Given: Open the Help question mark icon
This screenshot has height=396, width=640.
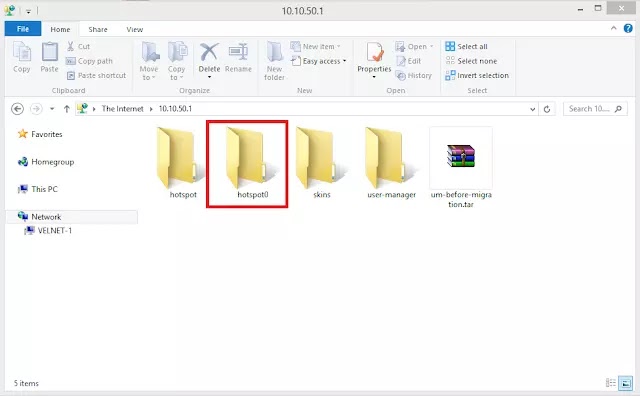Looking at the screenshot, I should pyautogui.click(x=628, y=28).
